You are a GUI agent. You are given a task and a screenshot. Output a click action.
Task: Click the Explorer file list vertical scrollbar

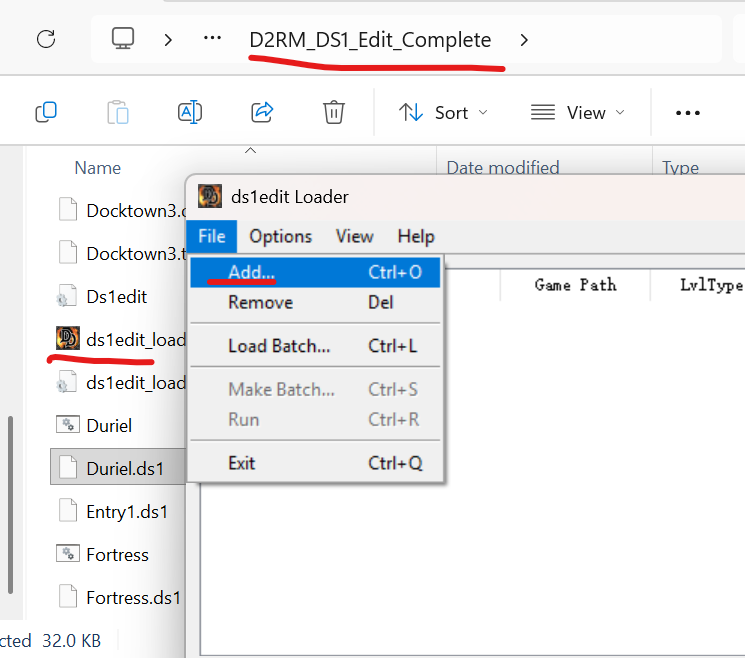pyautogui.click(x=10, y=505)
